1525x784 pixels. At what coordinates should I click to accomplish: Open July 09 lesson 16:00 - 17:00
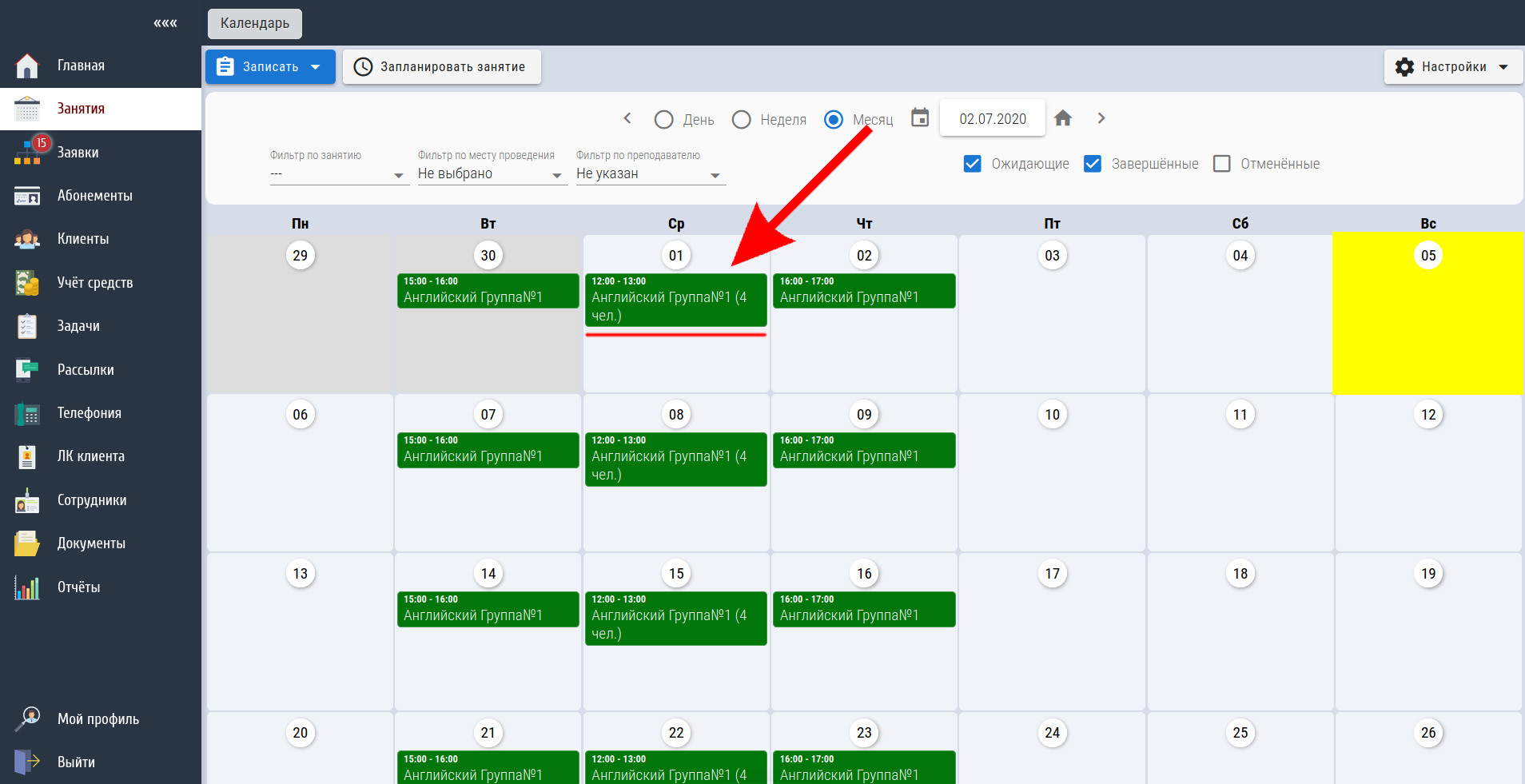click(x=864, y=450)
